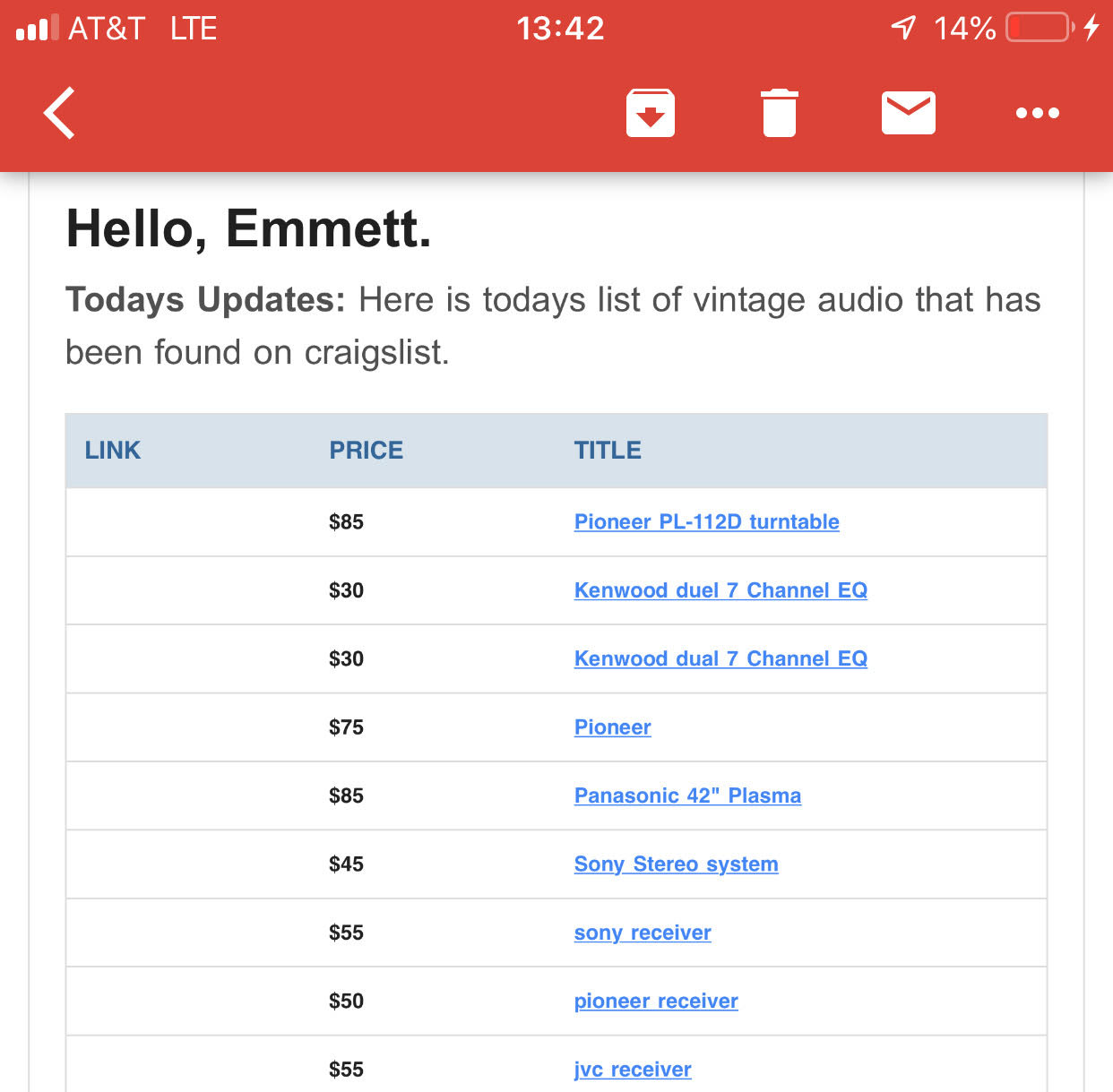The image size is (1113, 1092).
Task: Open the three-dot more options menu
Action: [x=1037, y=113]
